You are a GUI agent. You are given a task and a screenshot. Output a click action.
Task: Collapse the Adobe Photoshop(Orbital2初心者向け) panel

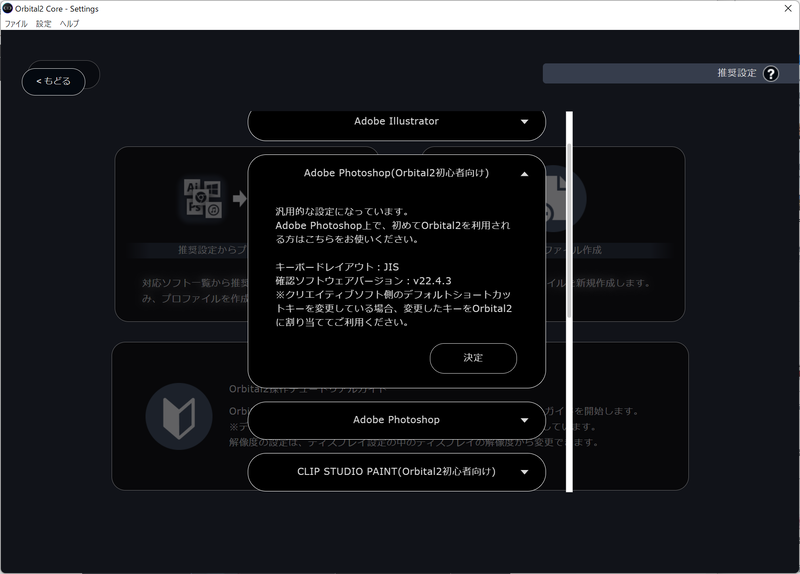(x=524, y=174)
